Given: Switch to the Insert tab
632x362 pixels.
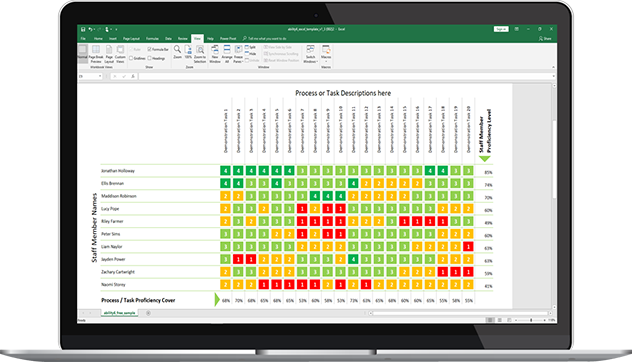Looking at the screenshot, I should tap(113, 39).
